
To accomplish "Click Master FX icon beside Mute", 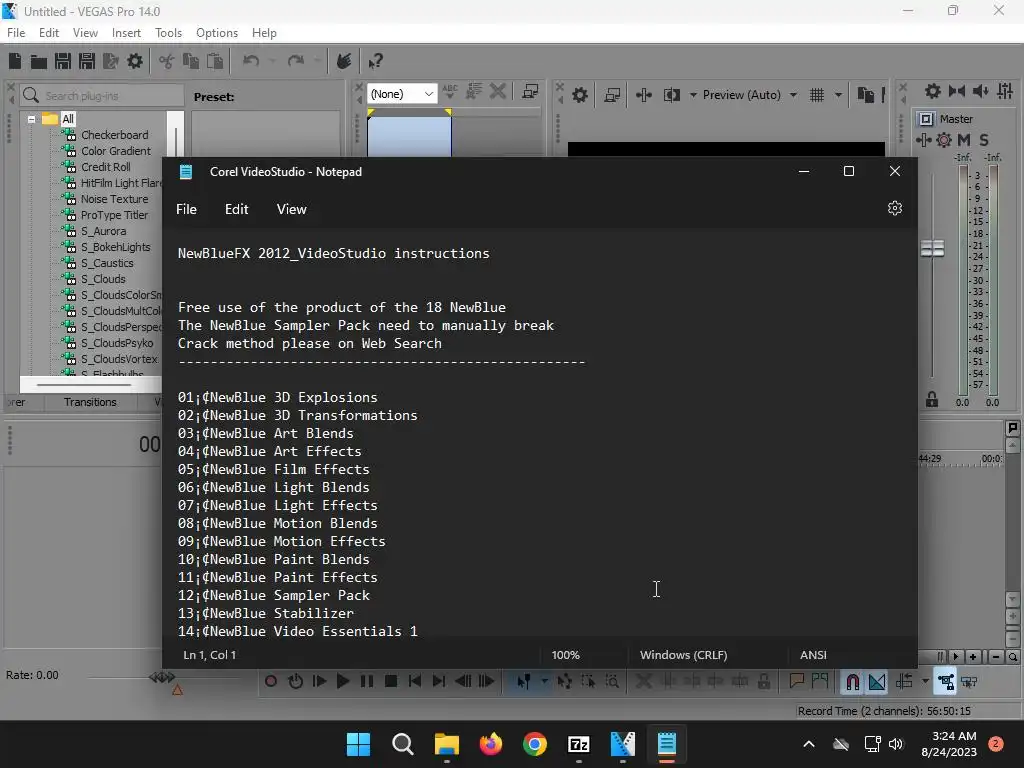I will pos(923,140).
